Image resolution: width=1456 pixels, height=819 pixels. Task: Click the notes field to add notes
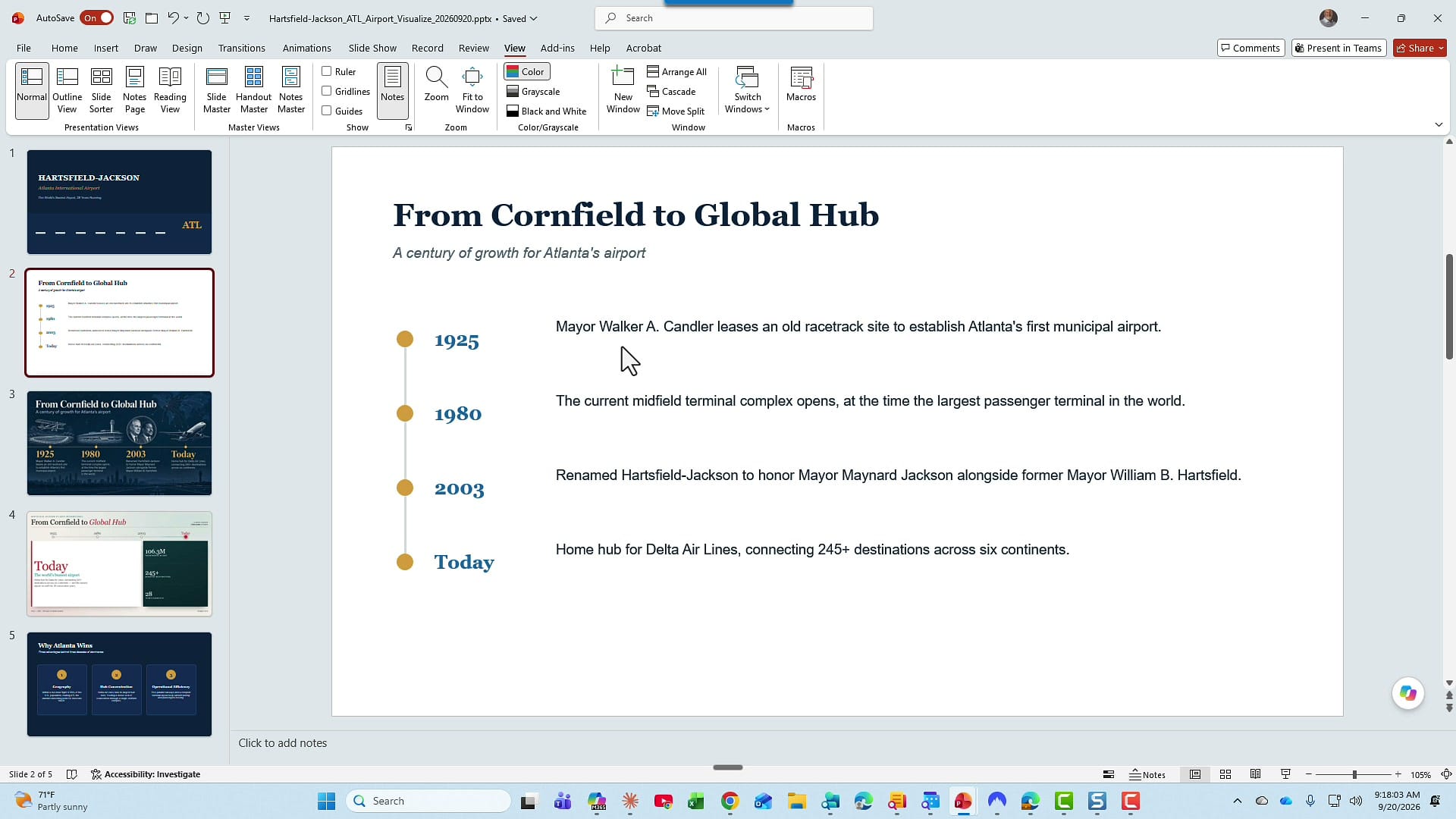pos(834,743)
